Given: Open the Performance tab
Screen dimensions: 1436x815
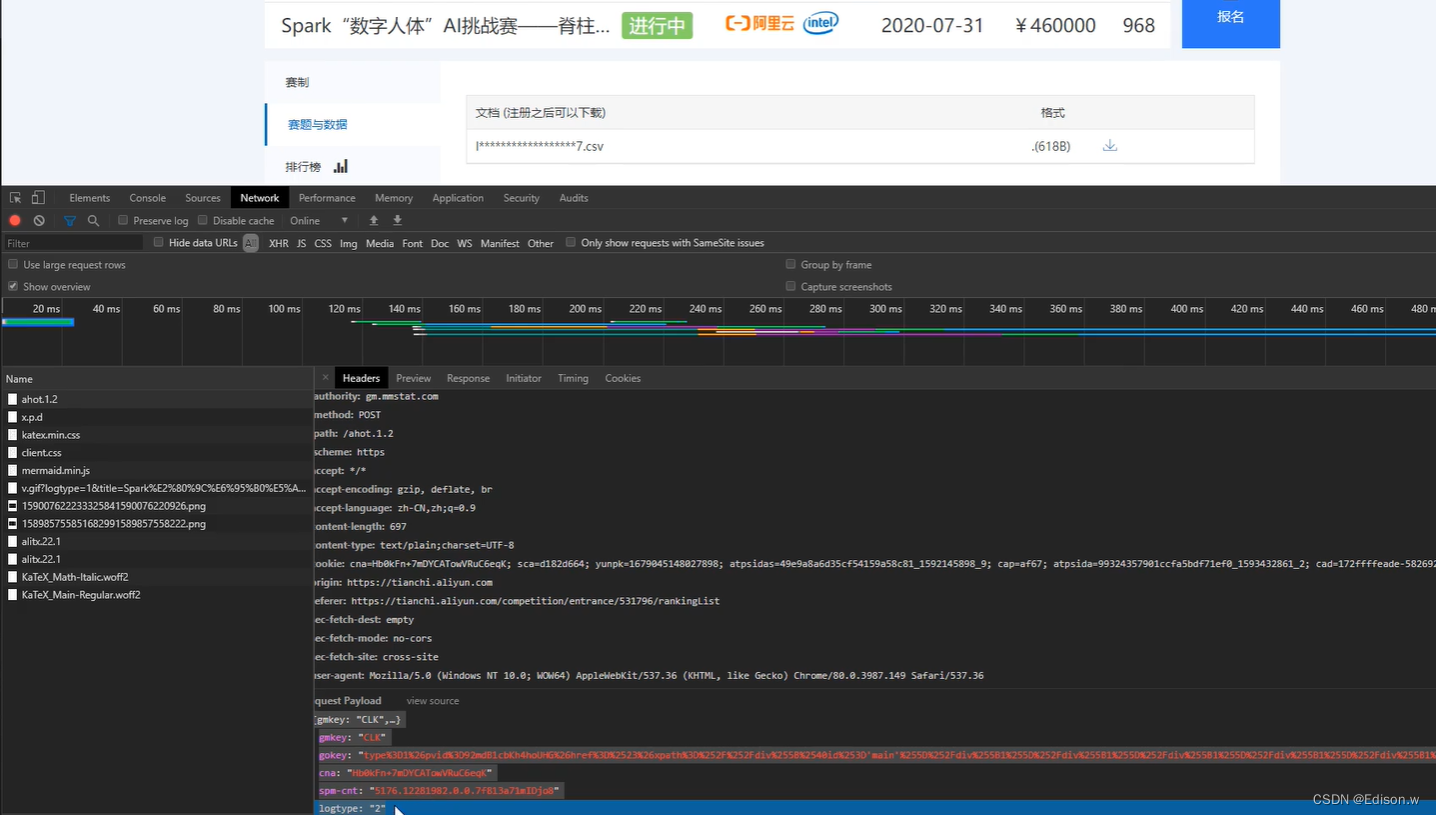Looking at the screenshot, I should tap(327, 198).
